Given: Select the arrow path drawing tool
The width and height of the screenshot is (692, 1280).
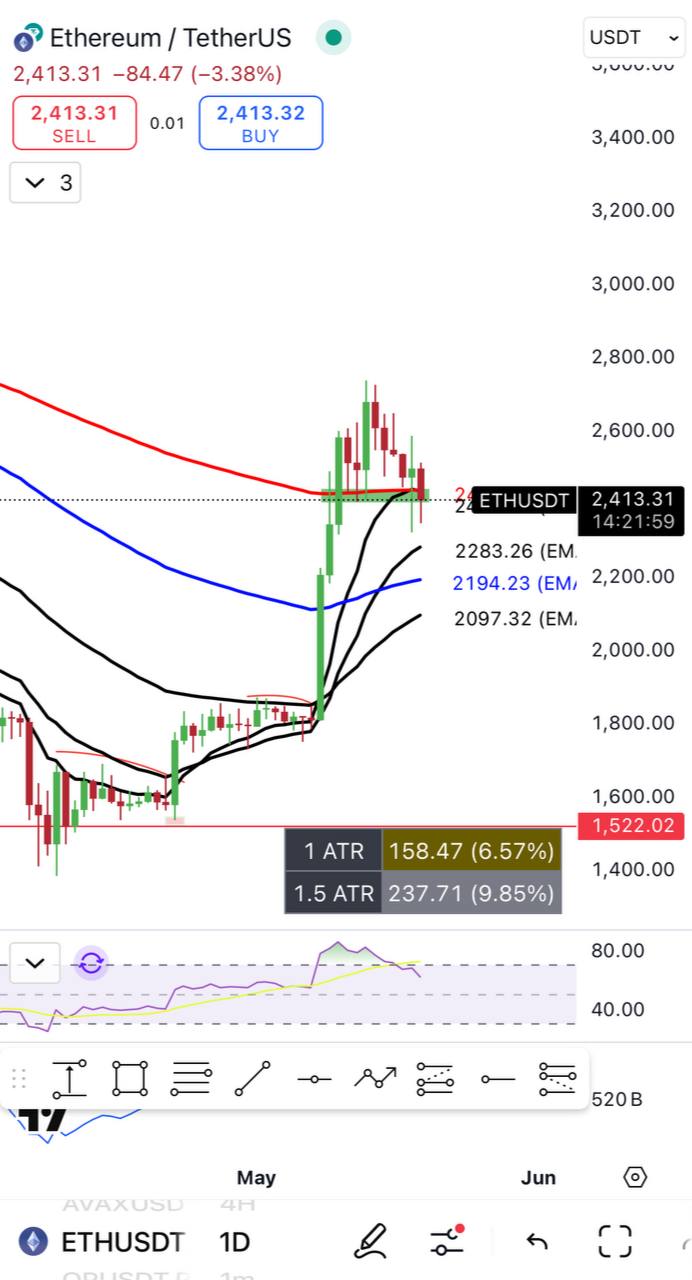Looking at the screenshot, I should point(375,1078).
